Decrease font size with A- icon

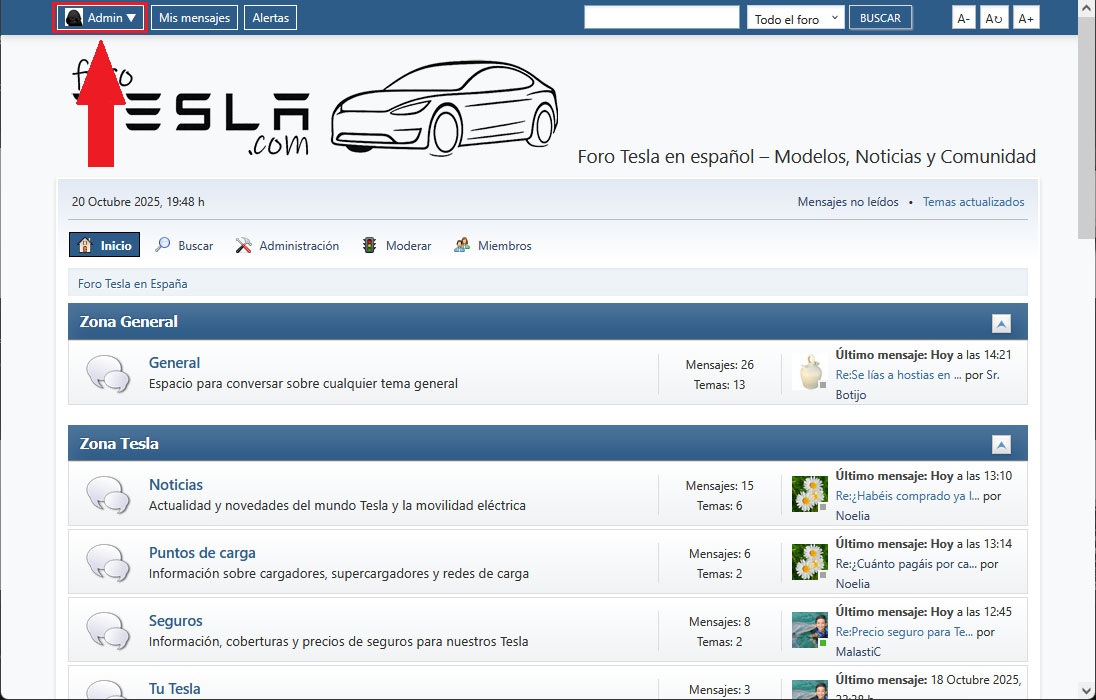[963, 18]
